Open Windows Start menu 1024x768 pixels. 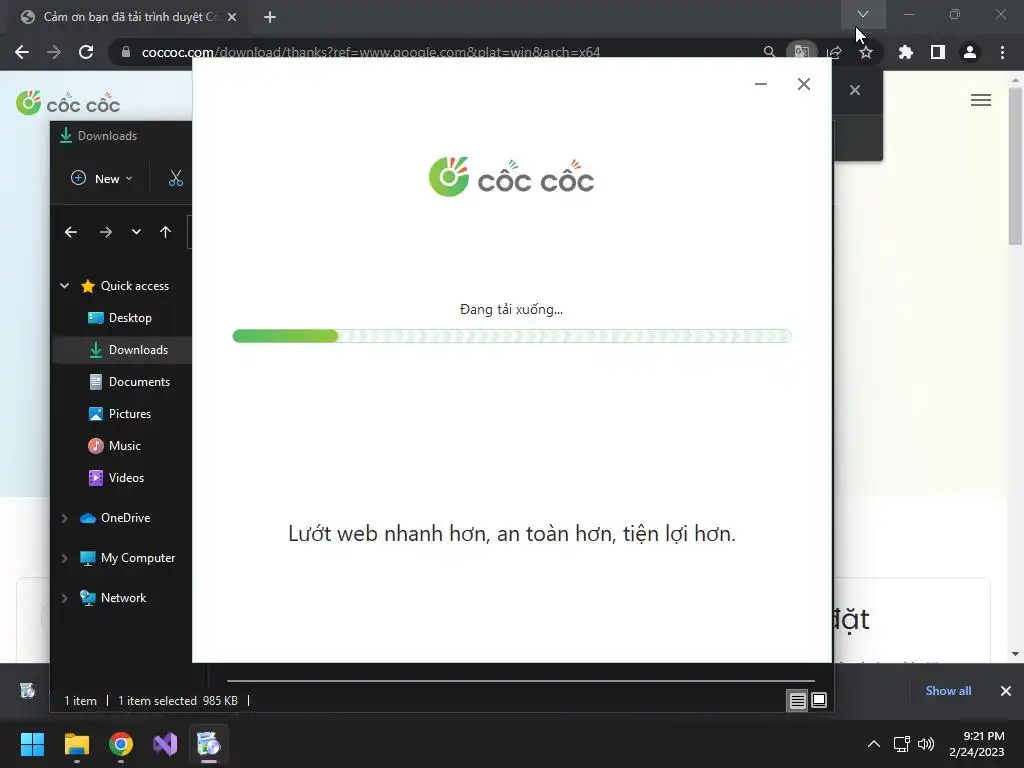pos(32,744)
